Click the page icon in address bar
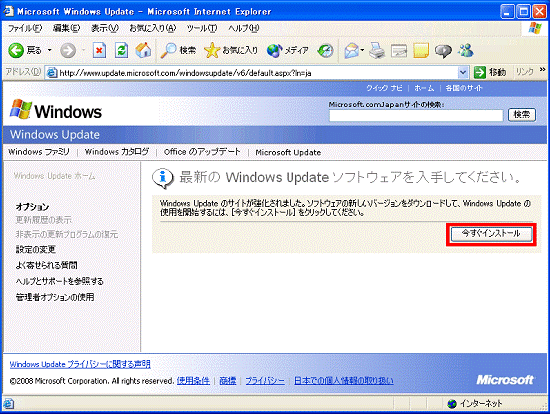Screen dimensions: 550x414 [52, 73]
